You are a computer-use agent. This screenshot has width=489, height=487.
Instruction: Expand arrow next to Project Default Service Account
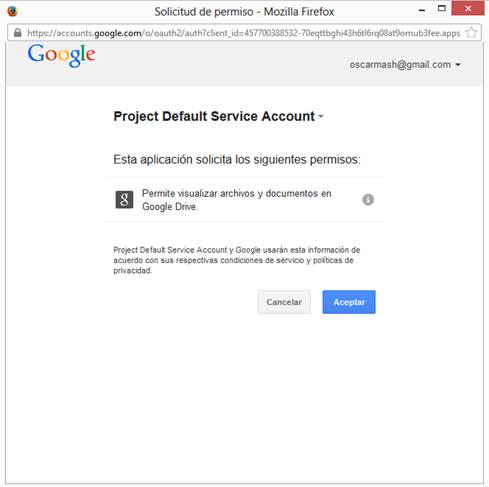pos(321,116)
